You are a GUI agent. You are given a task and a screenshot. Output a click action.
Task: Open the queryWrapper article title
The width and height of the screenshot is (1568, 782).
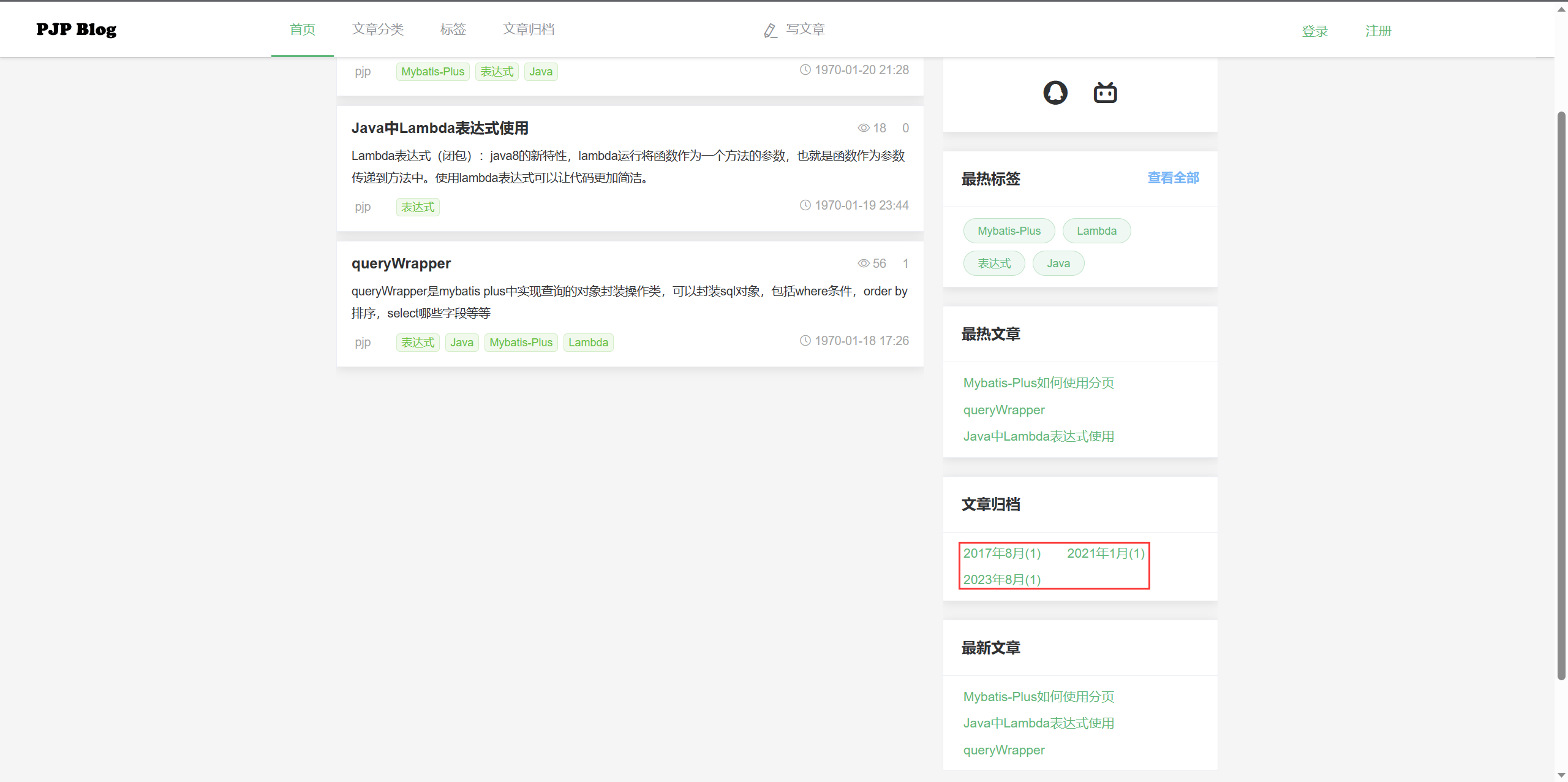[x=401, y=264]
